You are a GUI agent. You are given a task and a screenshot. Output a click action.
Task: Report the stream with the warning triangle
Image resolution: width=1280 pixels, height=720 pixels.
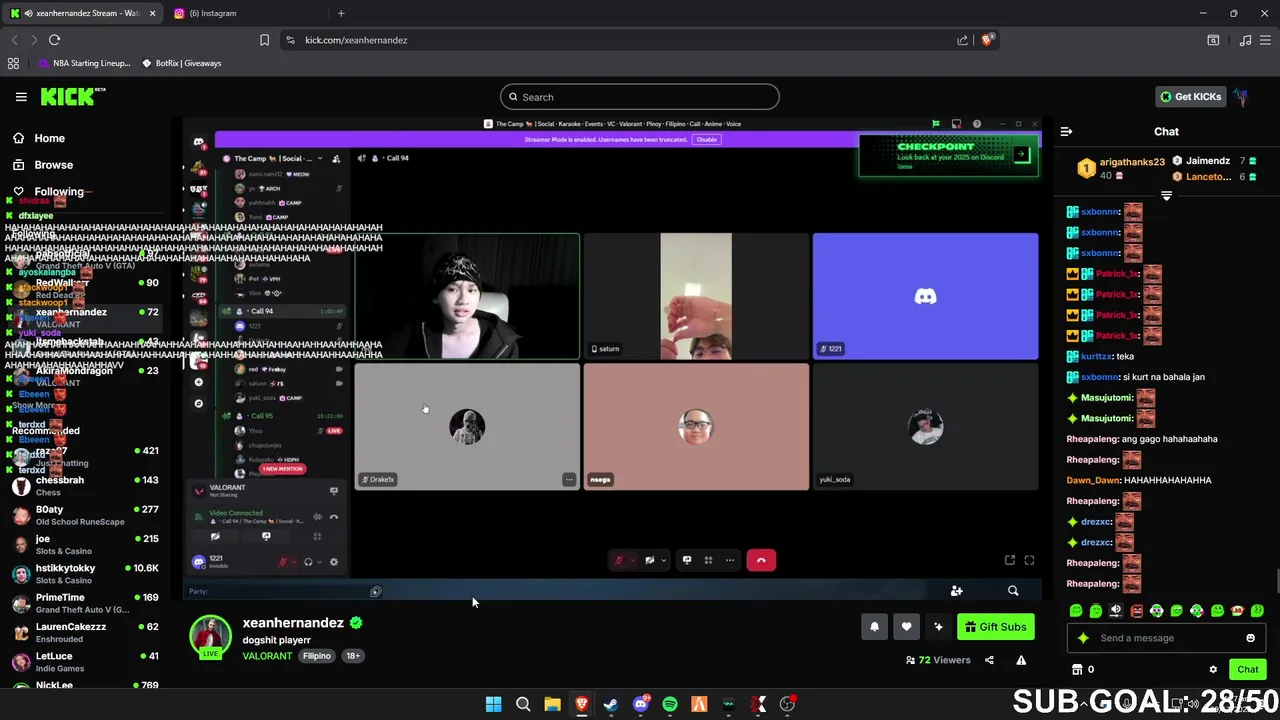[1021, 660]
